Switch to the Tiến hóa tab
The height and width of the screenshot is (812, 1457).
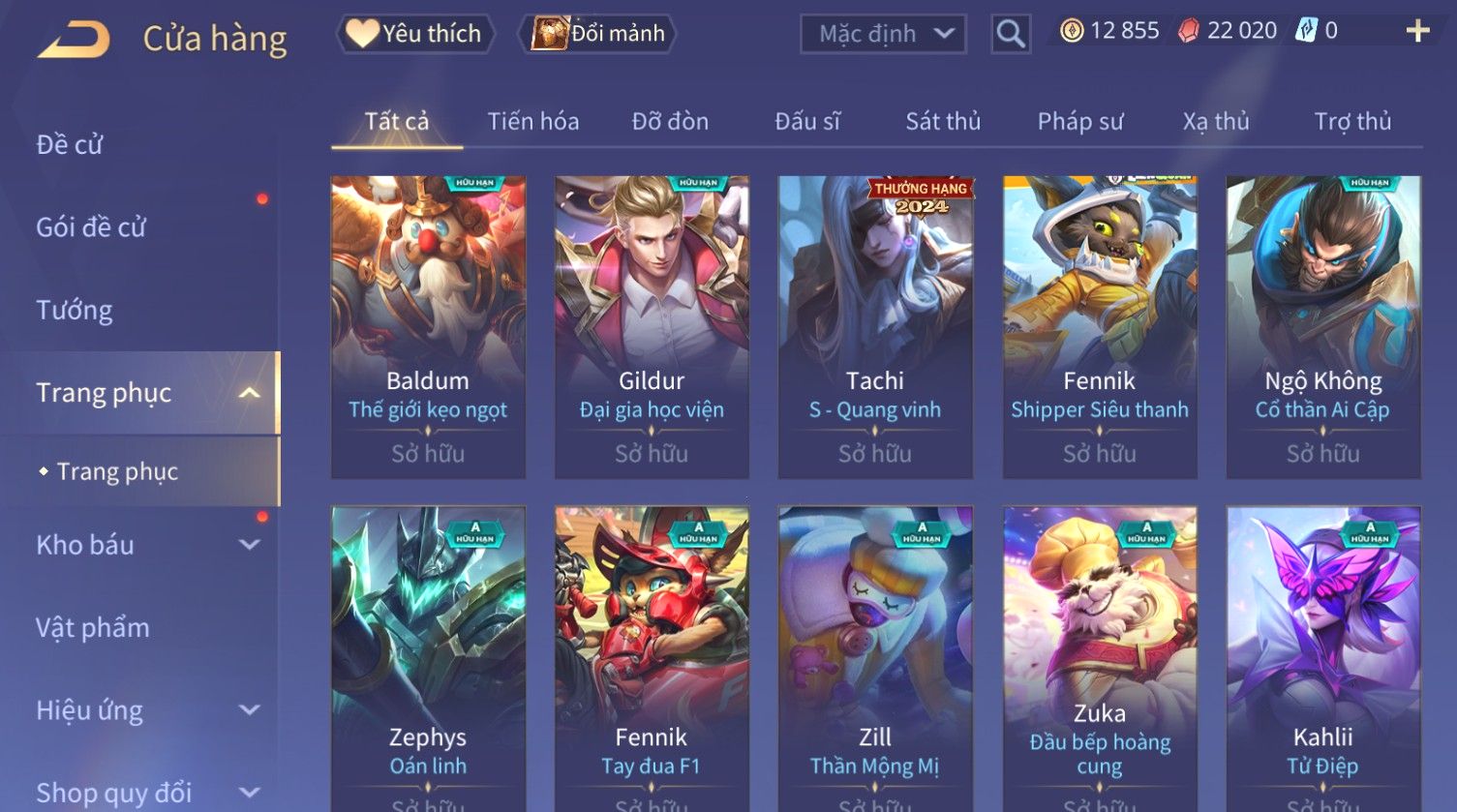(533, 122)
